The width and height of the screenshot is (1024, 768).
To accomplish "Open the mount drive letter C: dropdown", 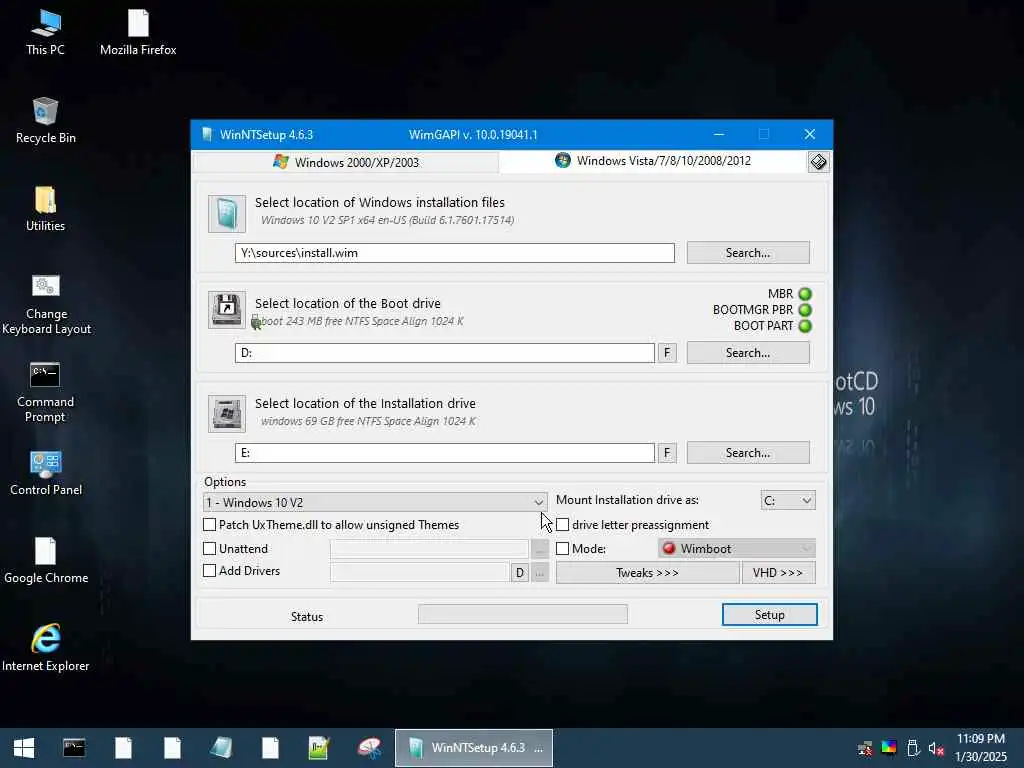I will pos(788,500).
